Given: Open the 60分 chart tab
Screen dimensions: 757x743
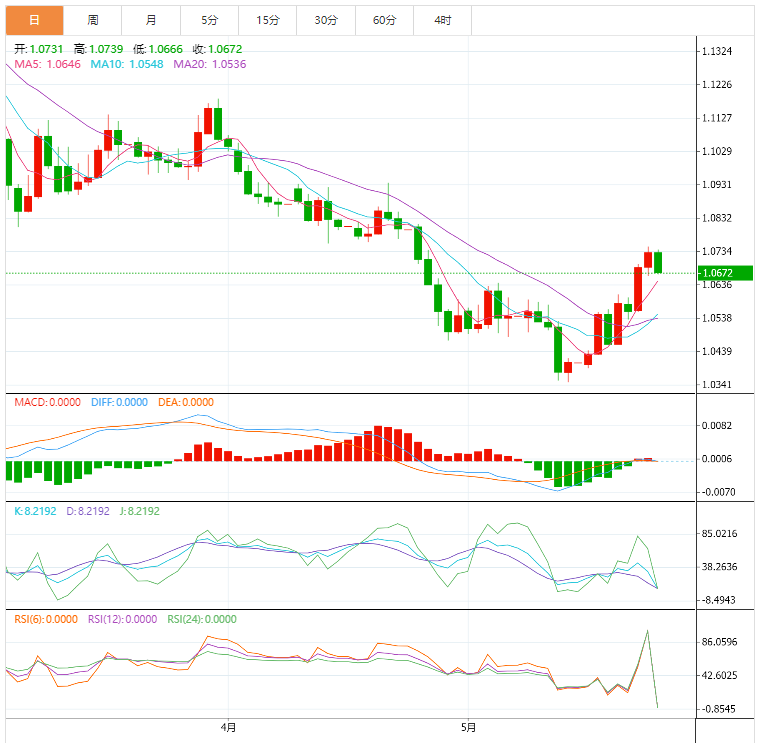Looking at the screenshot, I should coord(385,20).
